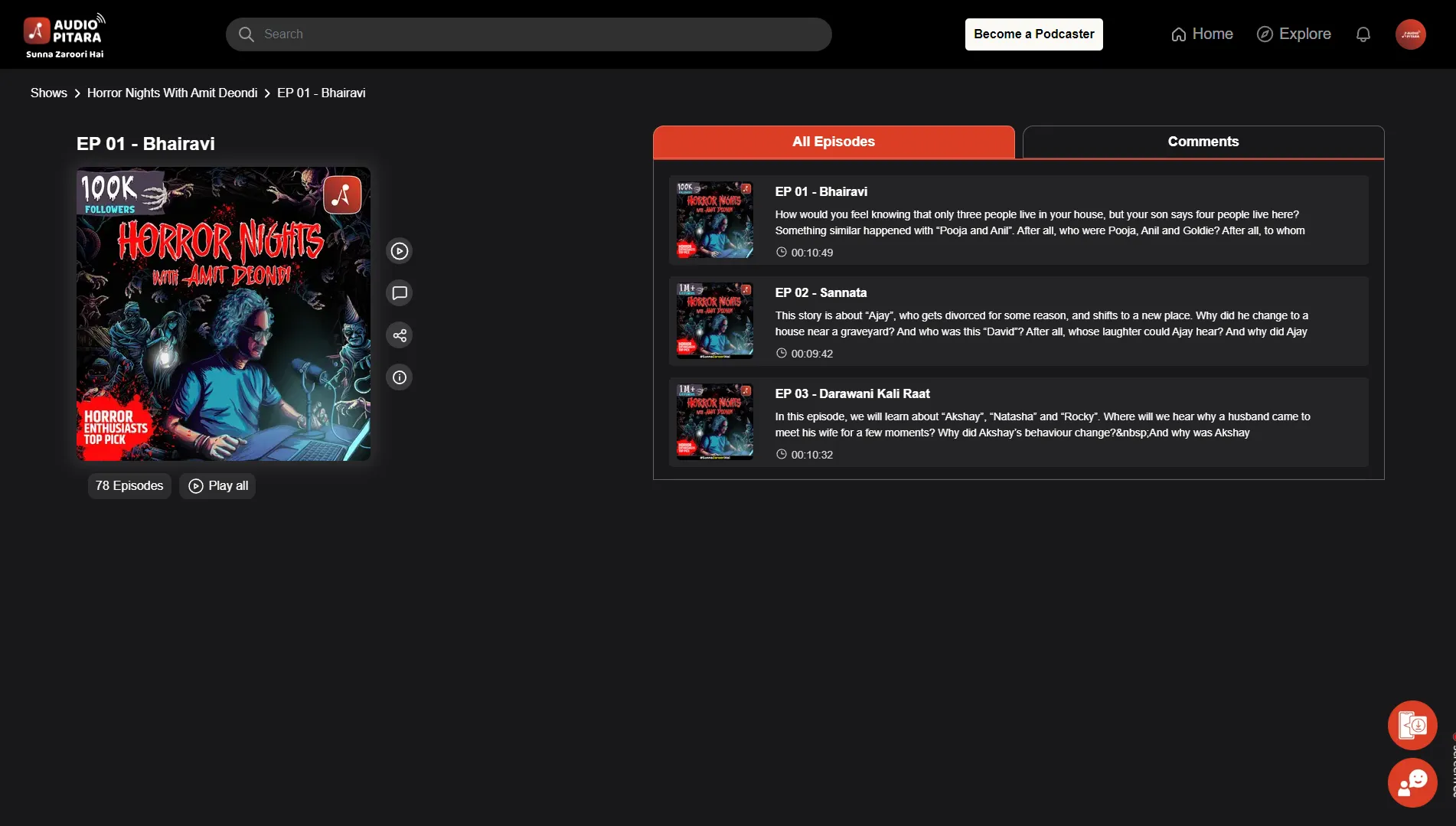Open Horror Nights With Amit Deondi breadcrumb
This screenshot has height=826, width=1456.
(x=172, y=93)
